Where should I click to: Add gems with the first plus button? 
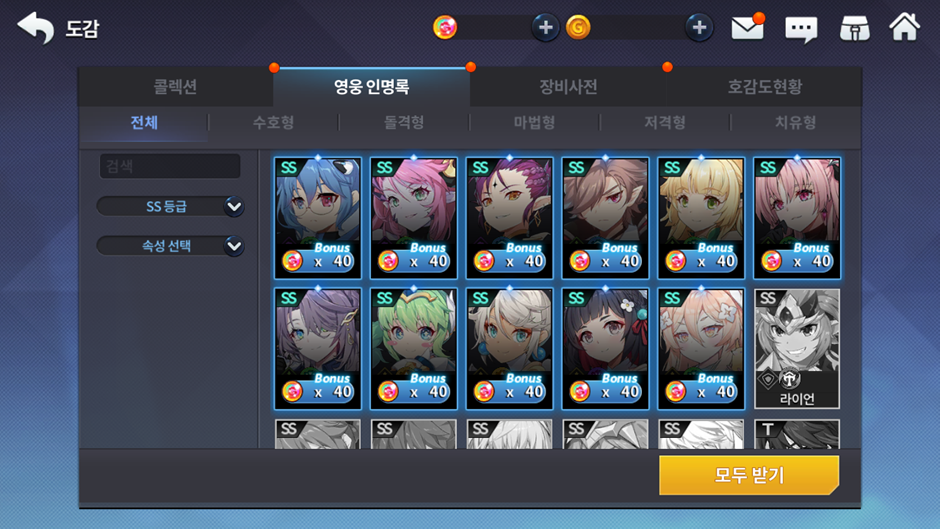tap(545, 28)
